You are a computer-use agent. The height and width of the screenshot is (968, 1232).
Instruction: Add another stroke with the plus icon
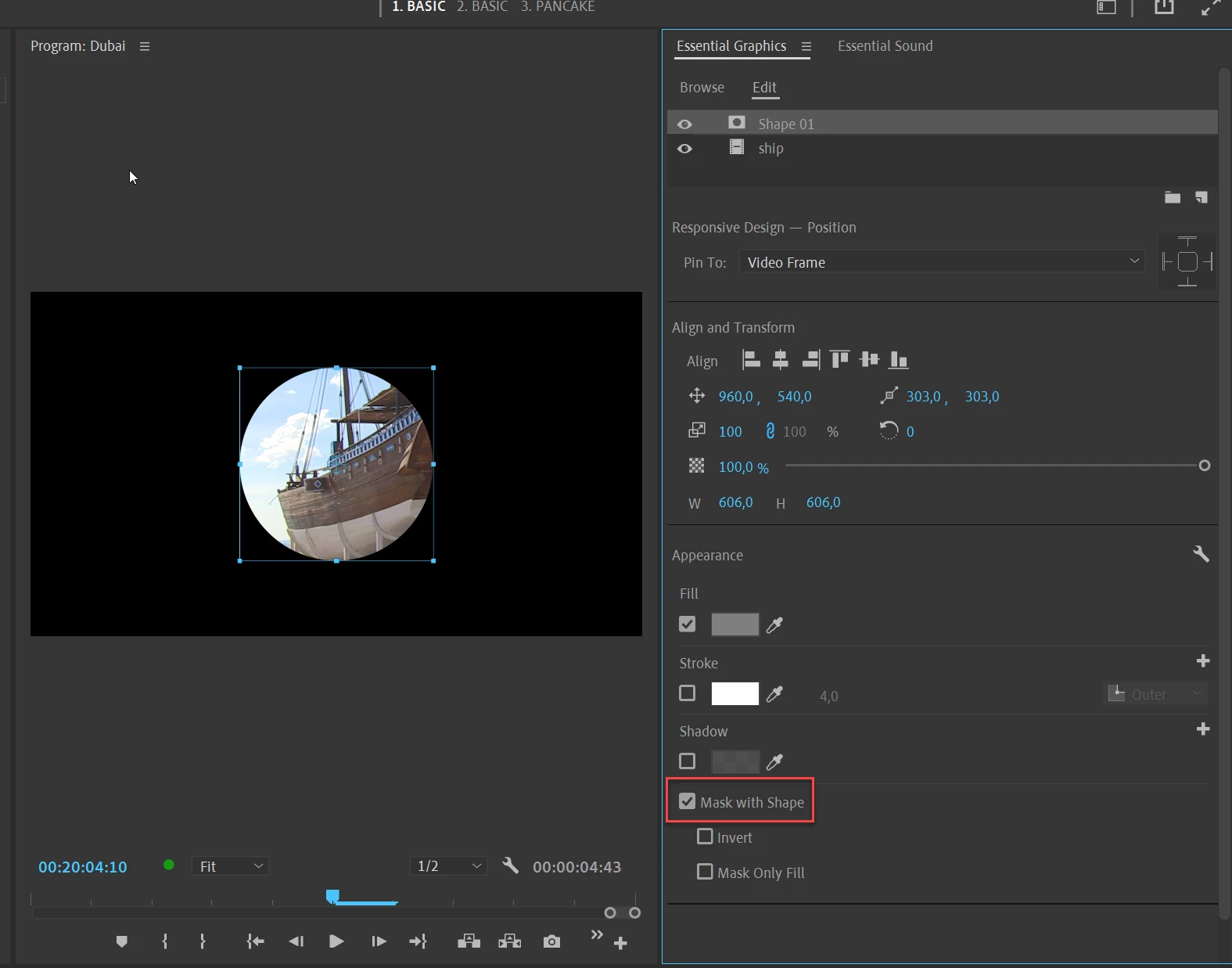tap(1203, 661)
